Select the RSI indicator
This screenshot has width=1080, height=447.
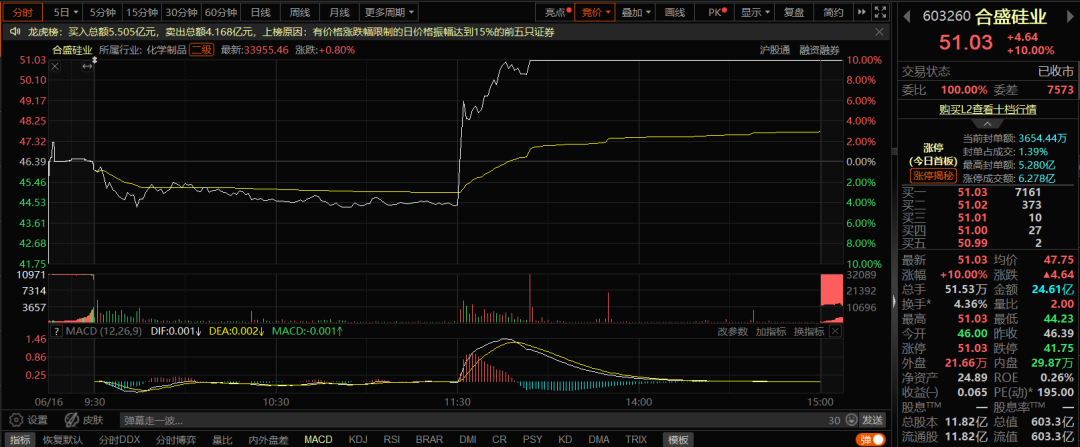392,439
